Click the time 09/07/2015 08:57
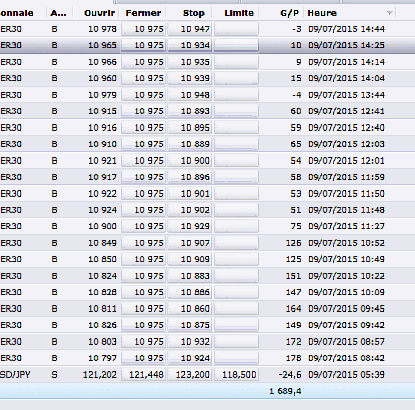The width and height of the screenshot is (415, 410). tap(346, 342)
